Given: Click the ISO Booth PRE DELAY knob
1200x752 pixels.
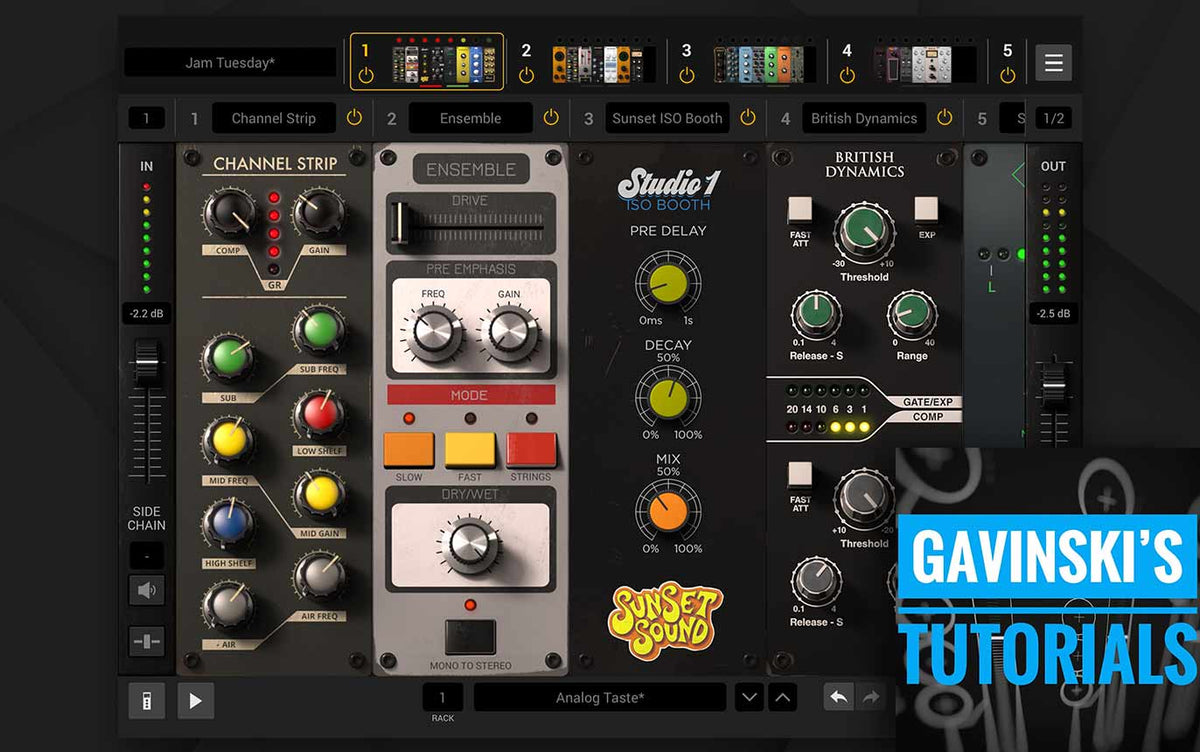Looking at the screenshot, I should click(x=668, y=283).
